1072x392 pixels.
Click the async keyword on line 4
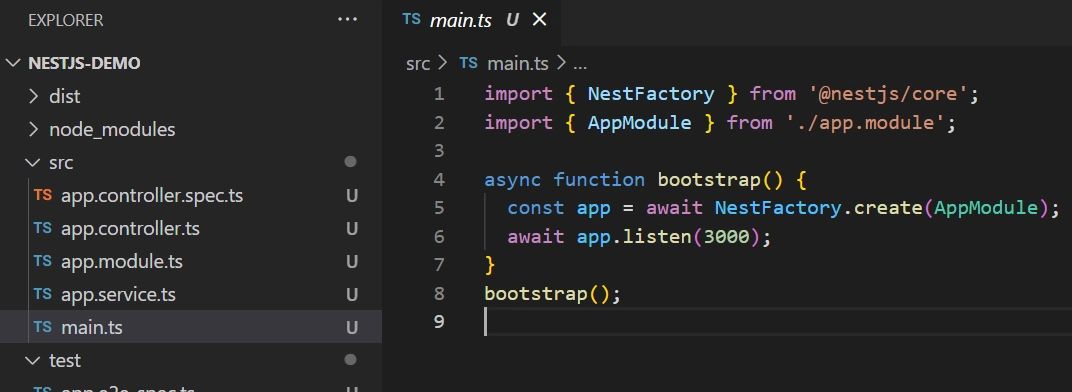coord(513,180)
